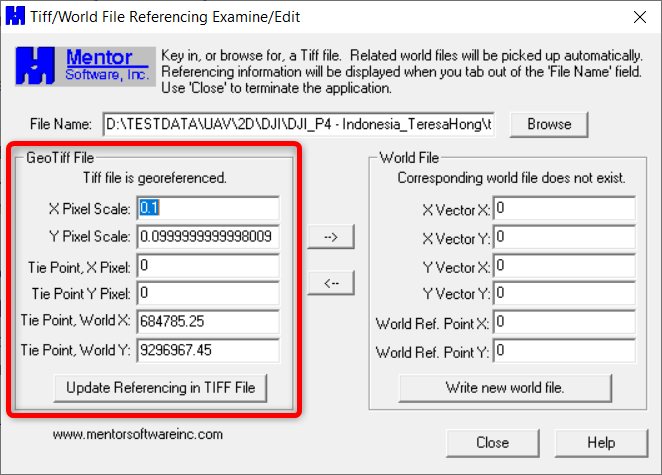Close the dialog with the X button
The width and height of the screenshot is (662, 475).
(x=639, y=17)
